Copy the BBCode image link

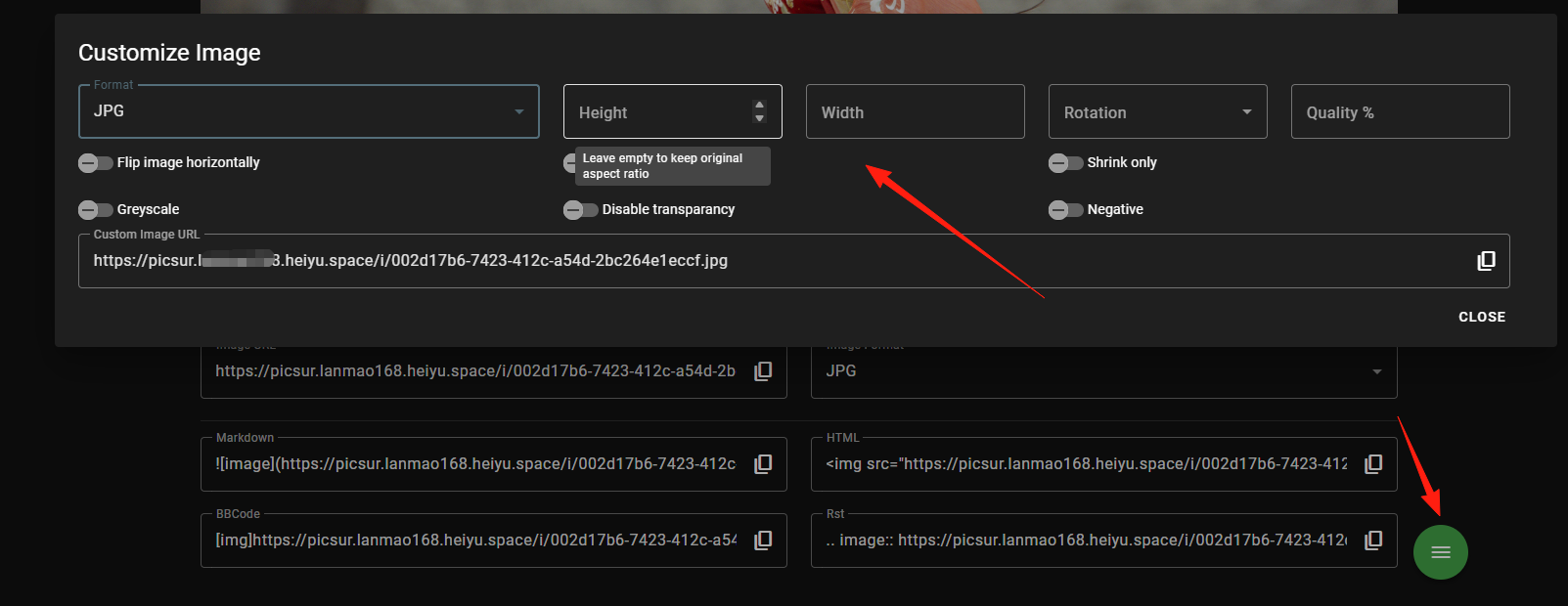tap(763, 541)
